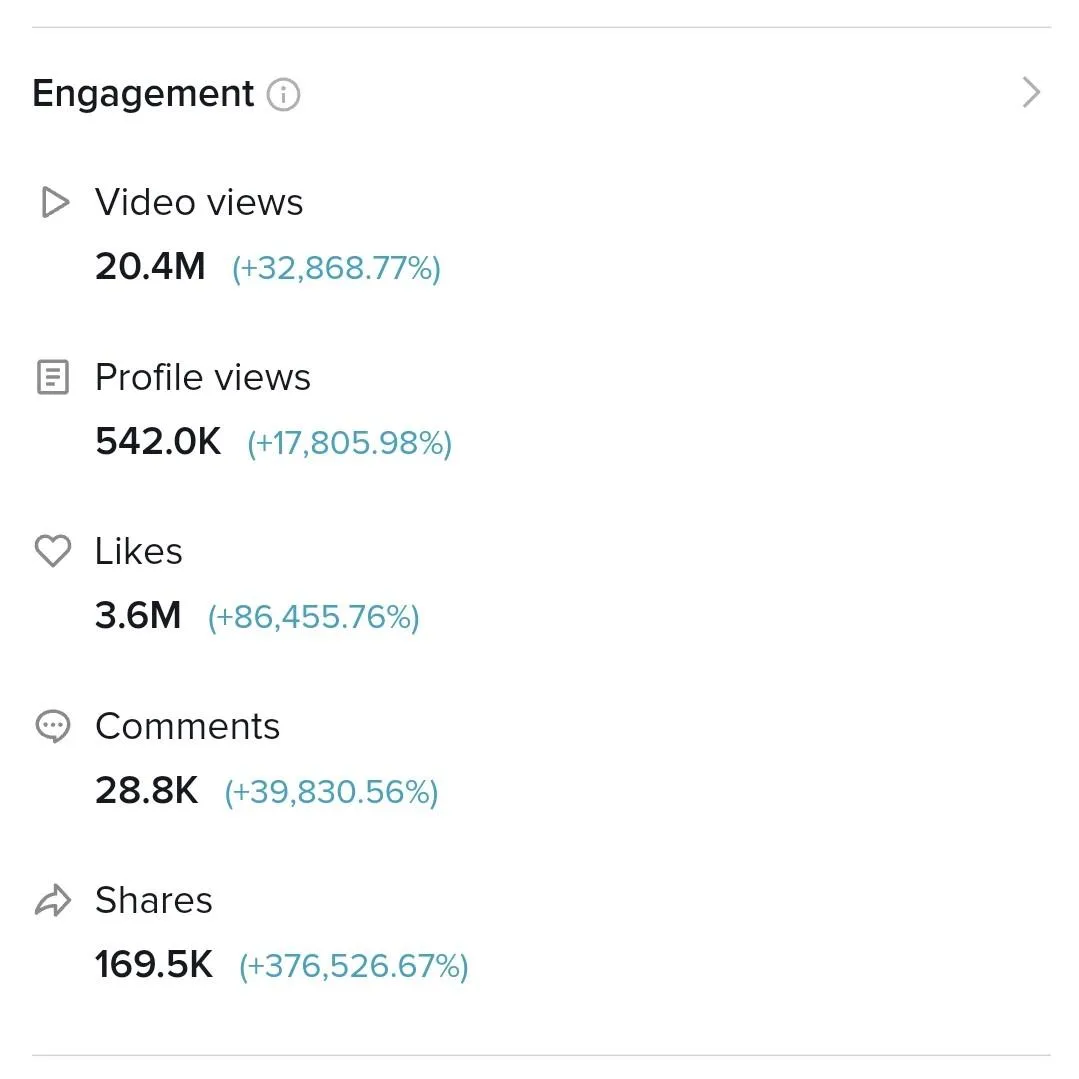Click the Video views play icon
Image resolution: width=1079 pixels, height=1079 pixels.
tap(54, 202)
